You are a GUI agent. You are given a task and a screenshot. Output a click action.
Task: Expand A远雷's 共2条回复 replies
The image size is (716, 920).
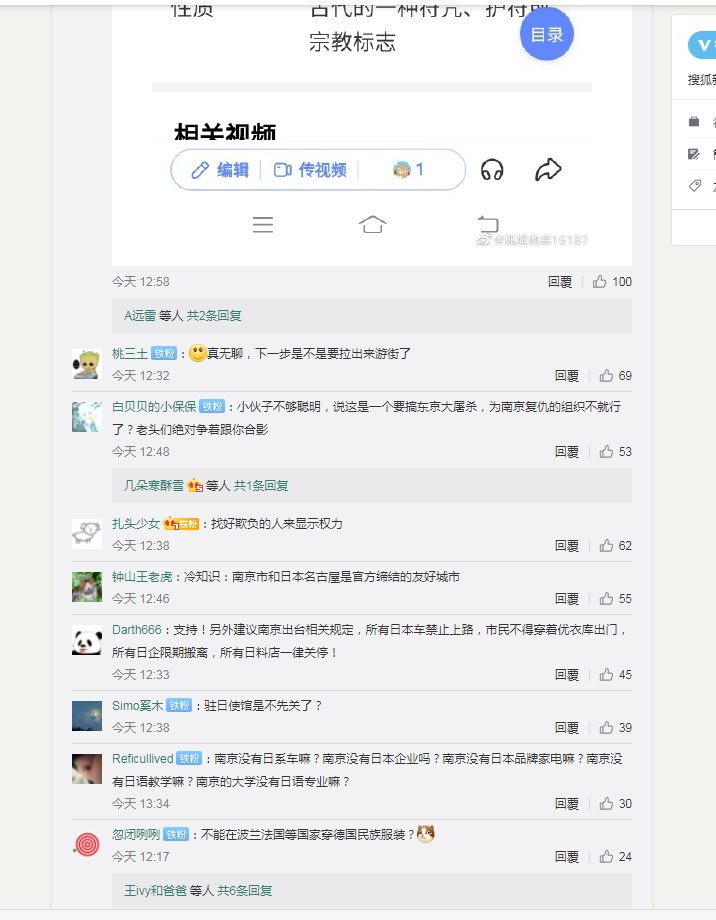pos(214,315)
